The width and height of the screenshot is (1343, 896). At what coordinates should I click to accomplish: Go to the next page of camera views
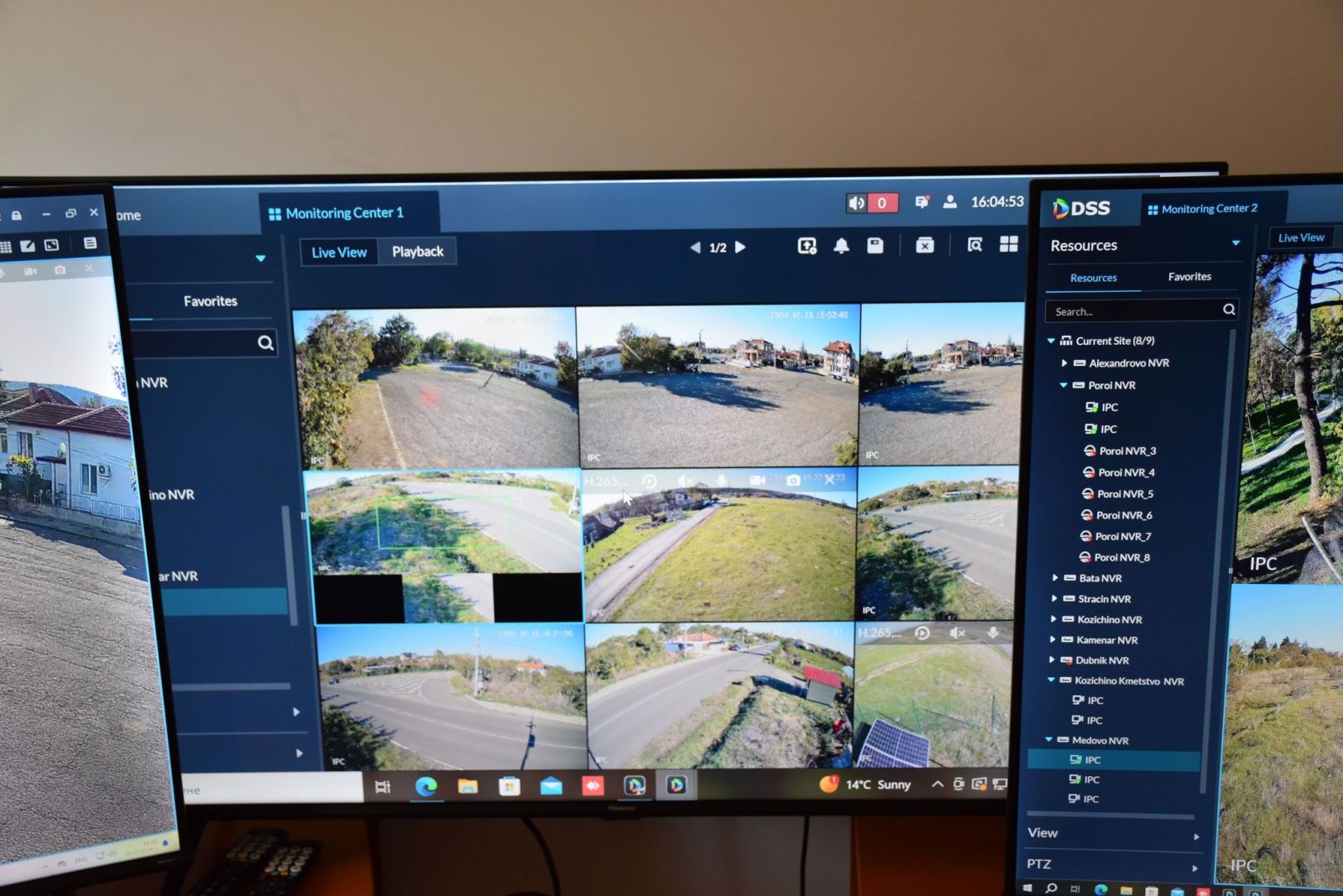coord(740,247)
